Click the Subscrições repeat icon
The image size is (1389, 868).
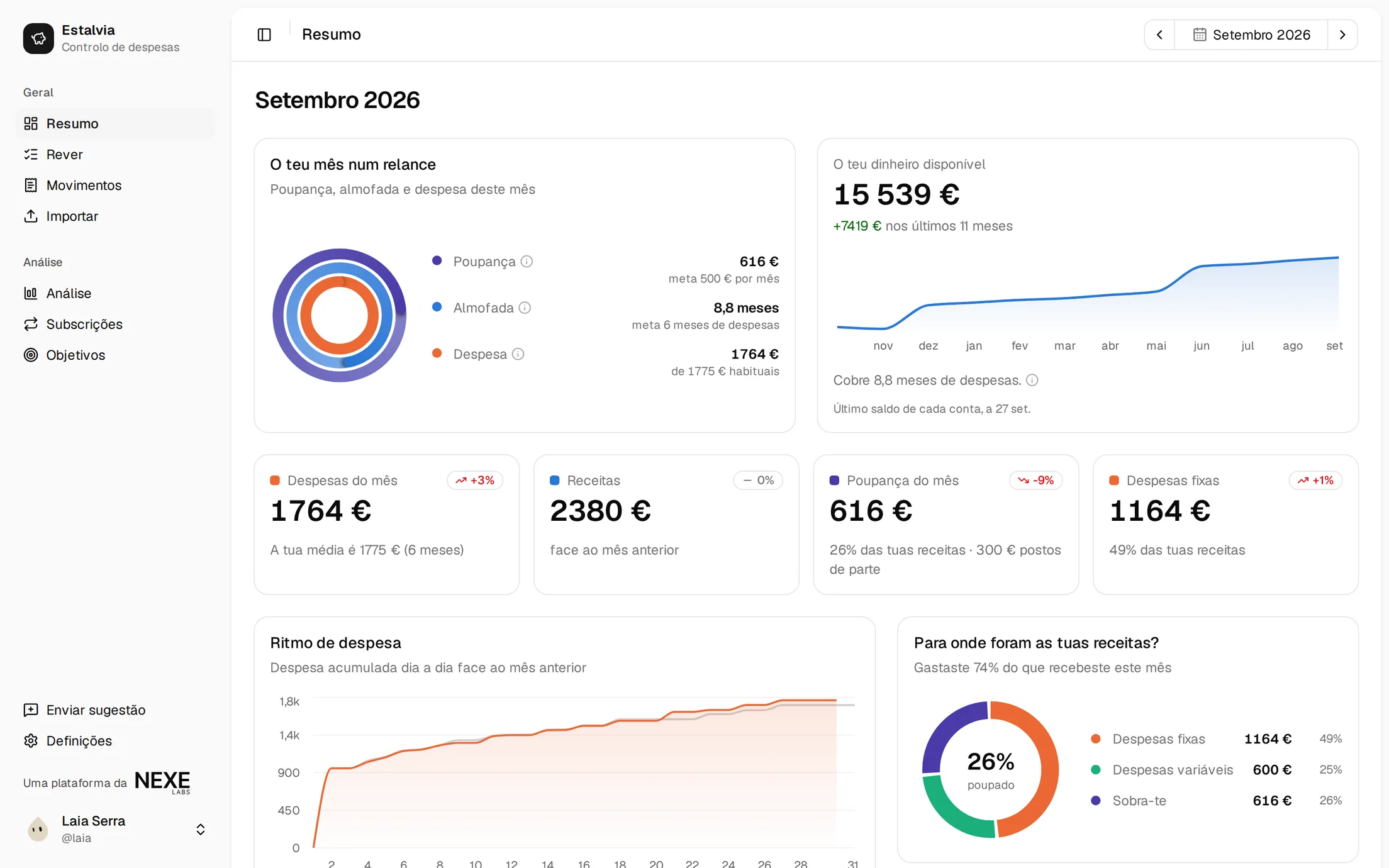[x=31, y=324]
